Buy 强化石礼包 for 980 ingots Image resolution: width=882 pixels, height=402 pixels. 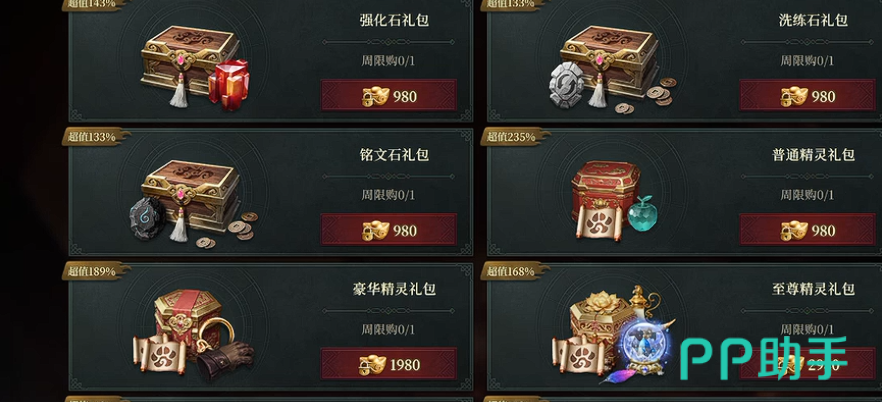coord(389,96)
